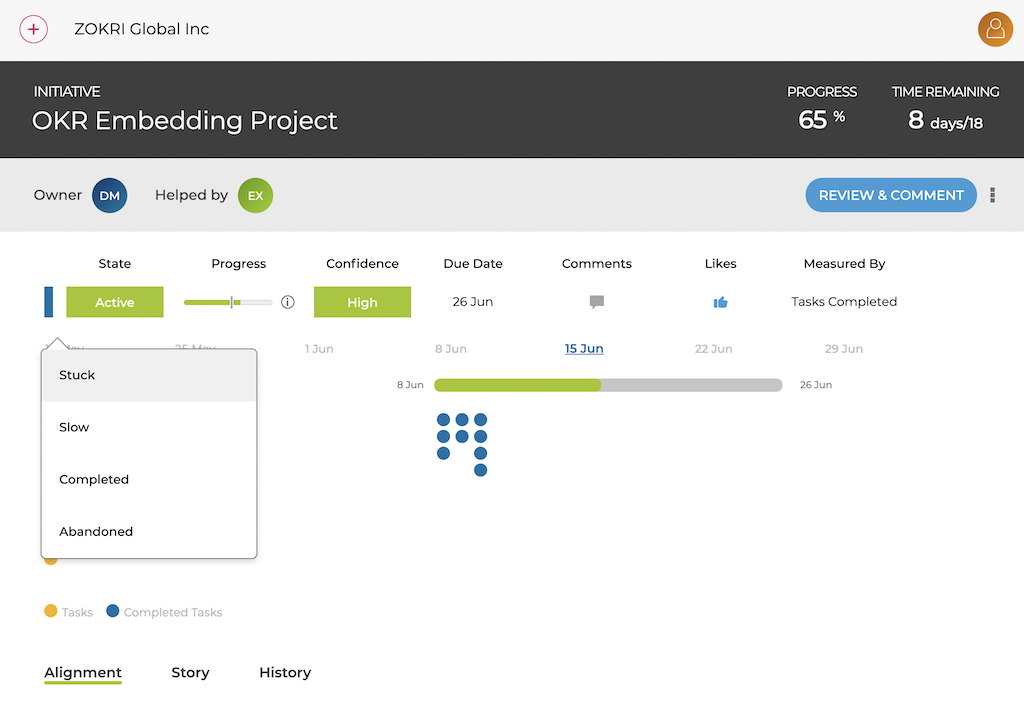Choose Abandoned in the state menu
Screen dimensions: 1024x704
coord(149,532)
